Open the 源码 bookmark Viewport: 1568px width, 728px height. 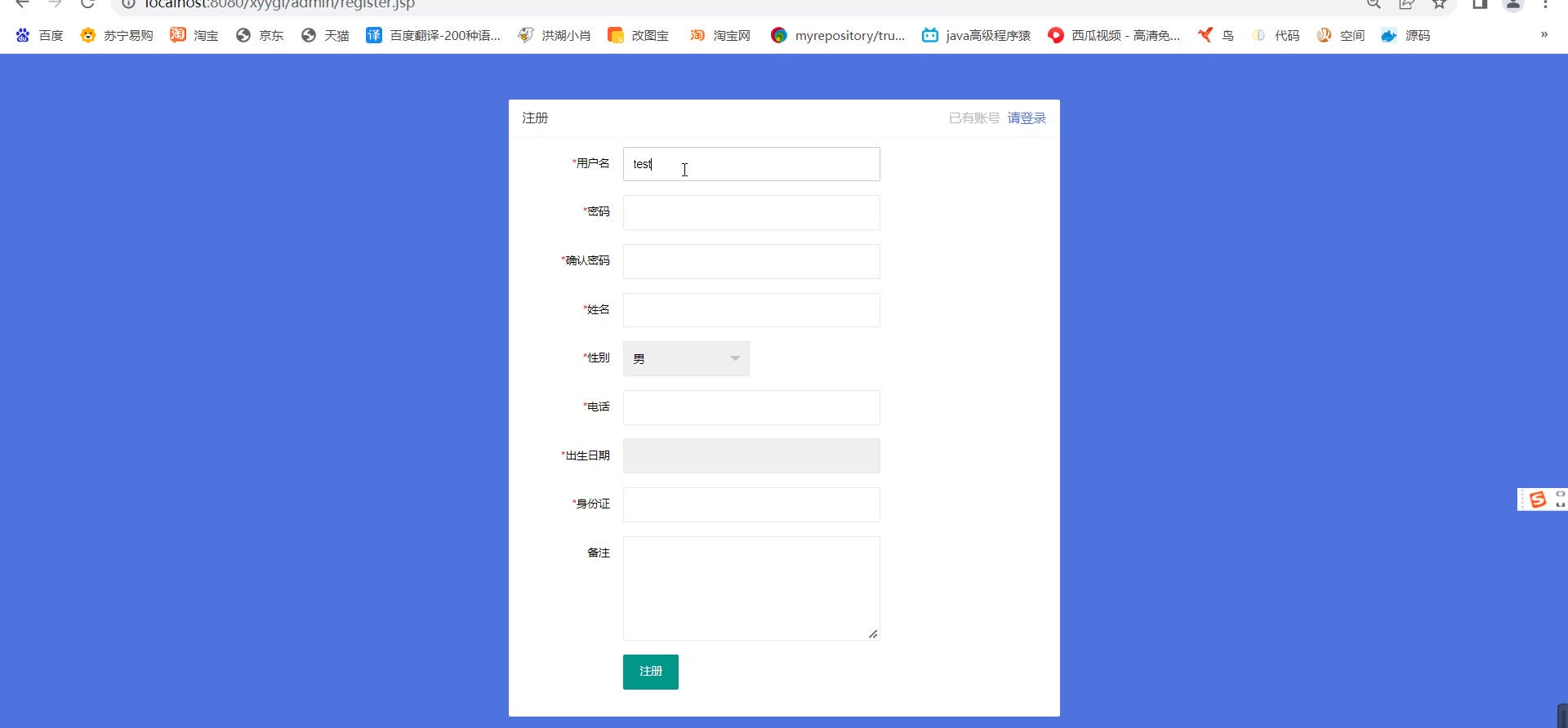tap(1406, 35)
